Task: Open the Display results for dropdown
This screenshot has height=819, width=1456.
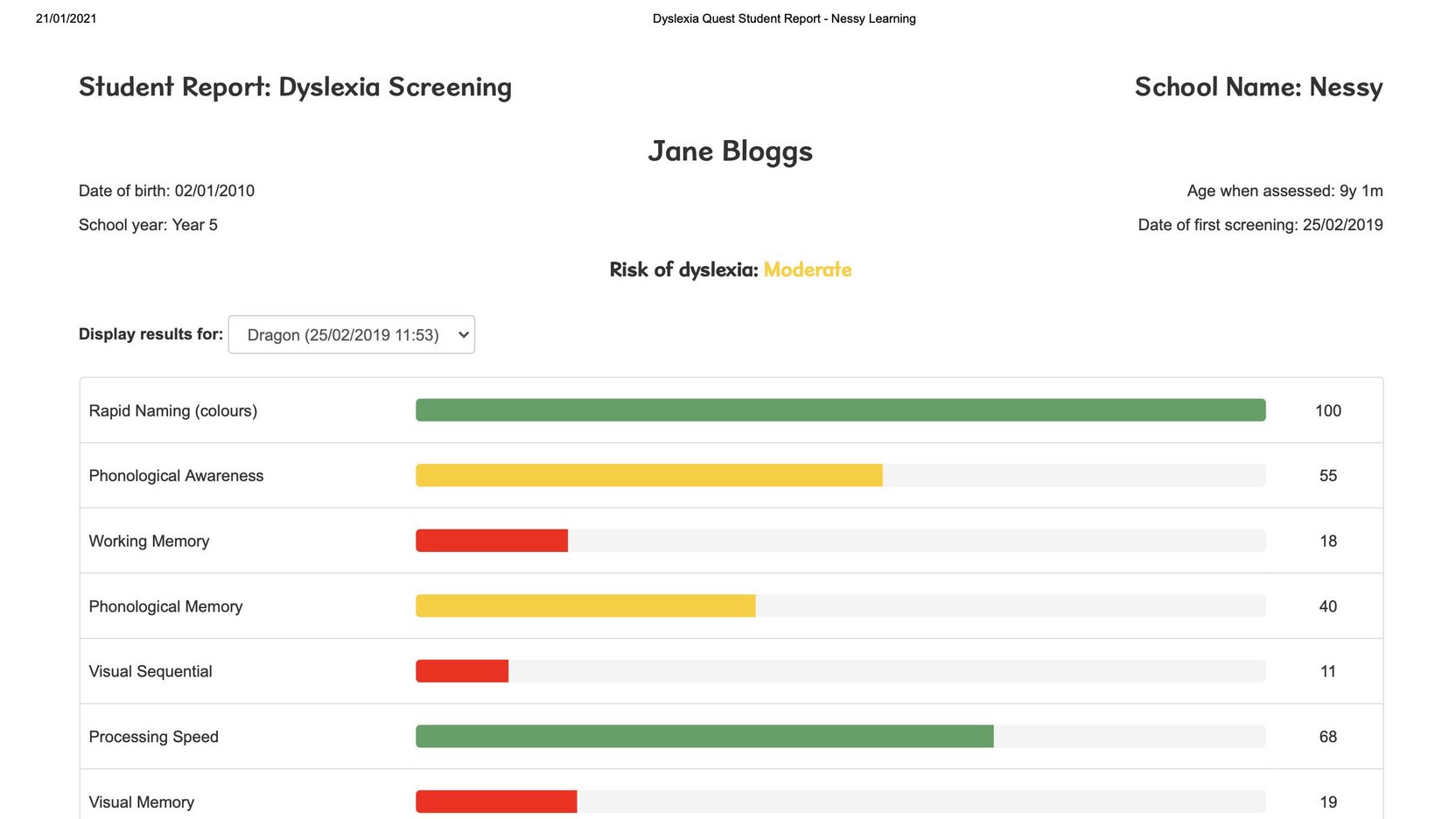Action: point(351,334)
